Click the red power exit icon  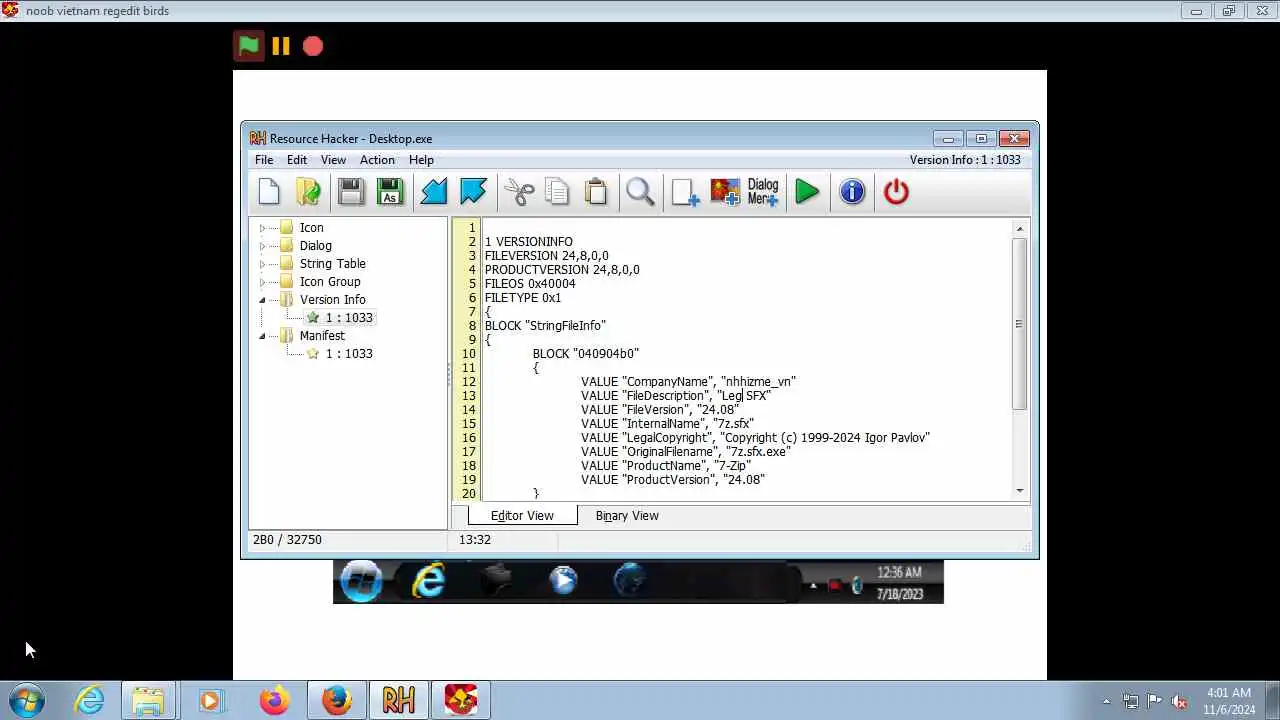pos(896,192)
